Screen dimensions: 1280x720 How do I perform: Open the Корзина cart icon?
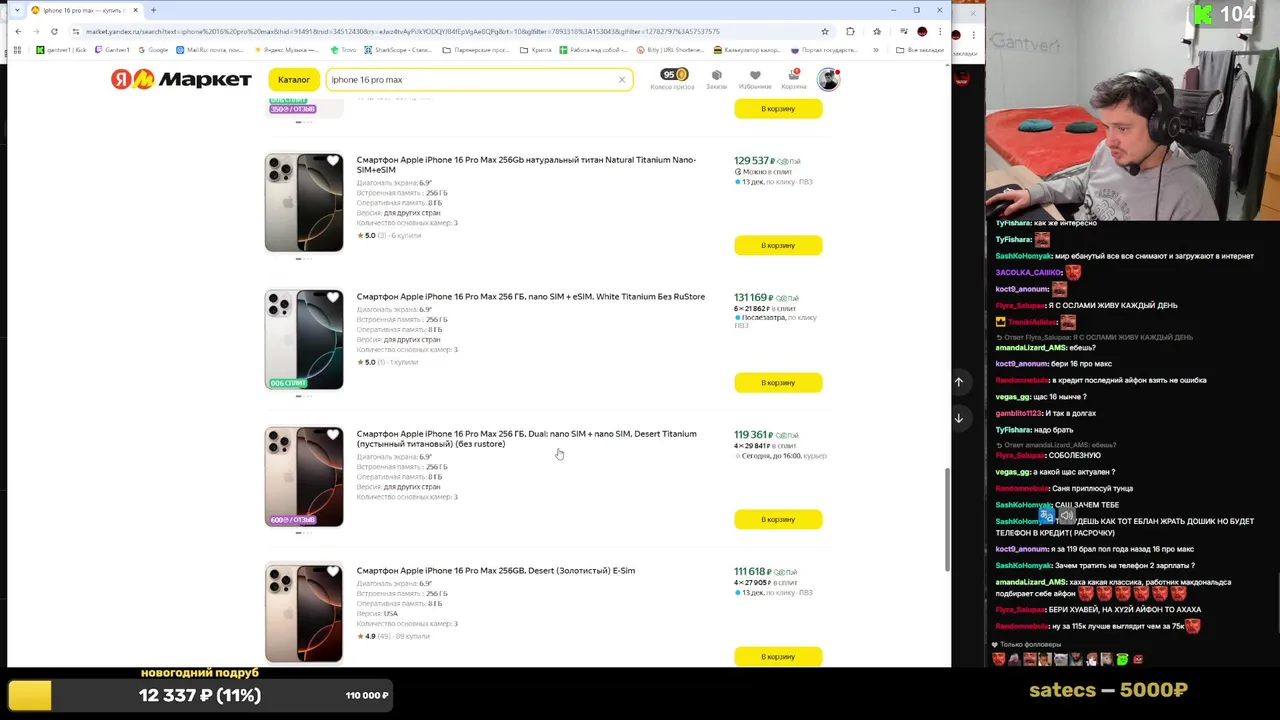(x=794, y=79)
